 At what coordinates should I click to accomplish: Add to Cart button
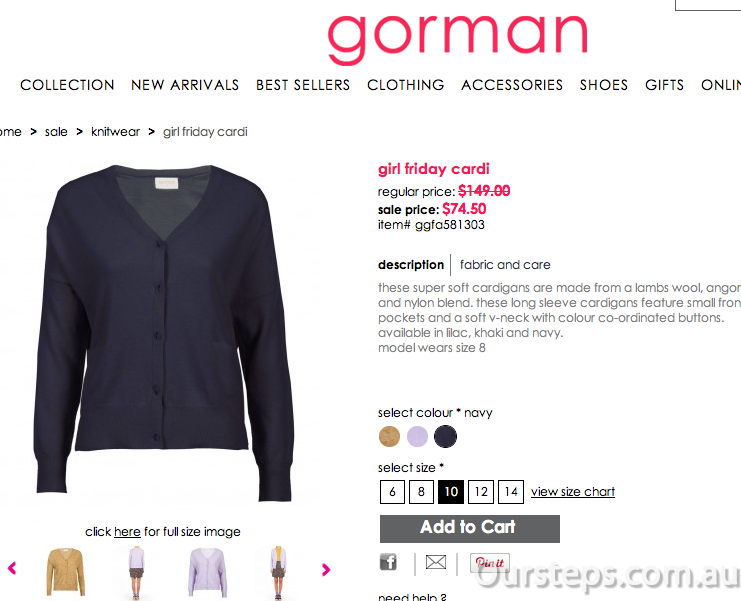click(470, 529)
